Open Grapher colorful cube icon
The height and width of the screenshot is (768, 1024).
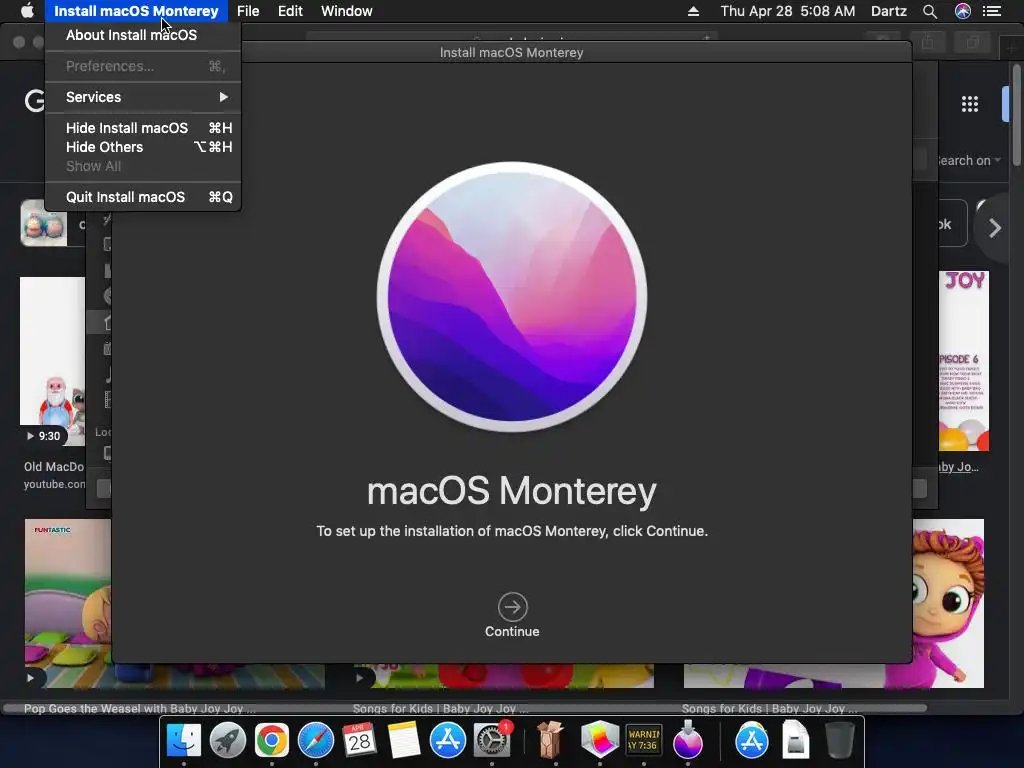coord(600,741)
